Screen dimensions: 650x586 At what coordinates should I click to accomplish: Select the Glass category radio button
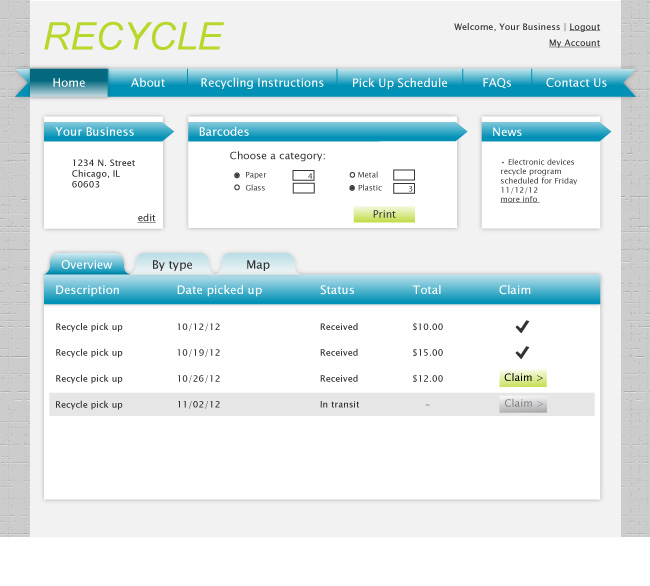[237, 188]
